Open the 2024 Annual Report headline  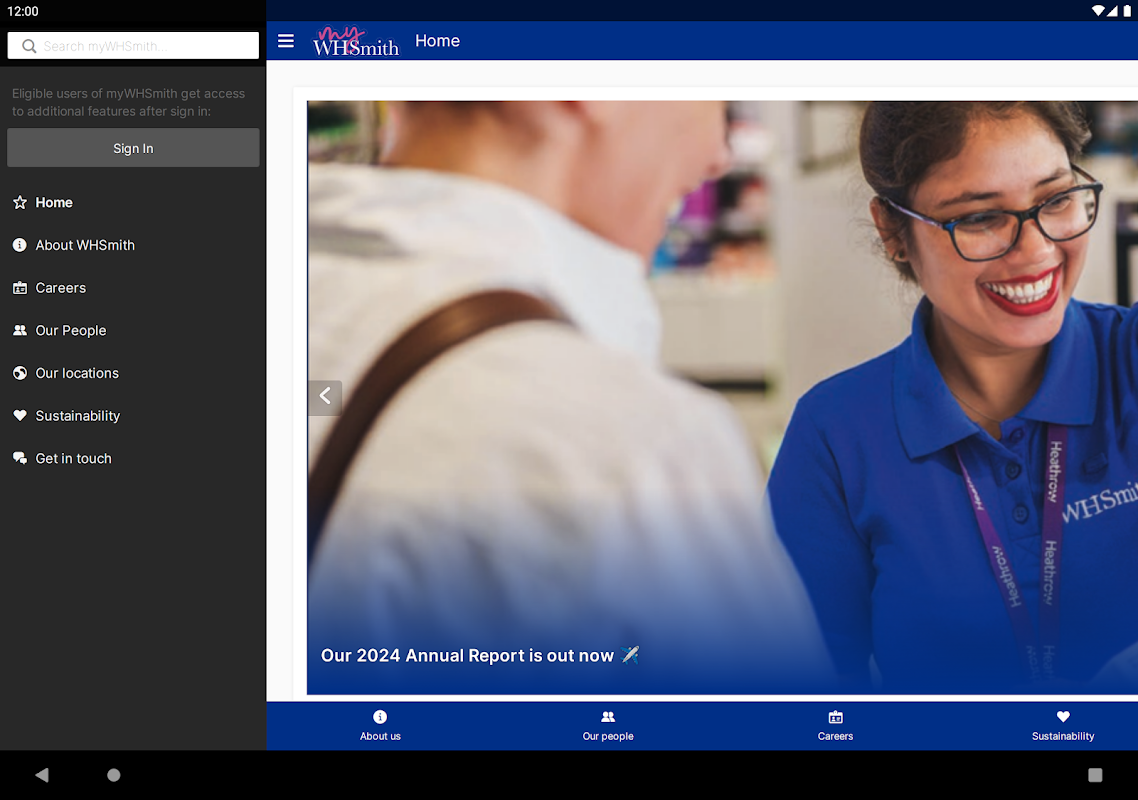tap(480, 656)
